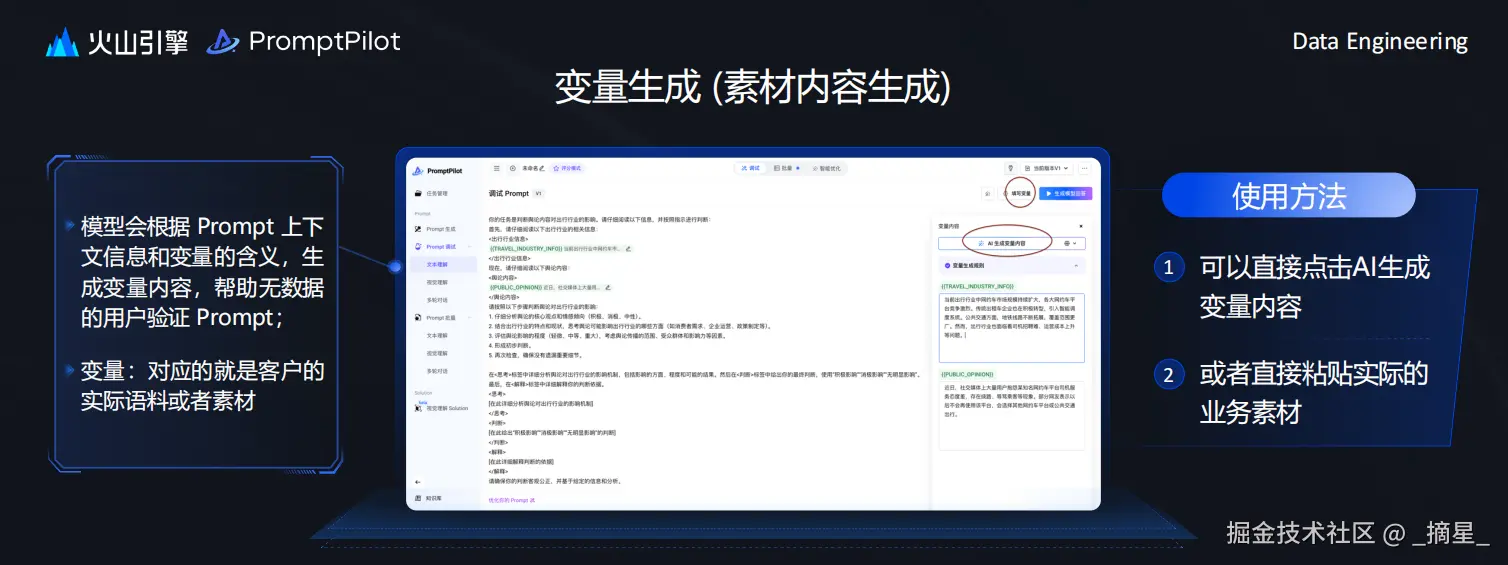Select 多轮对话 under Prompt 批量

click(437, 370)
